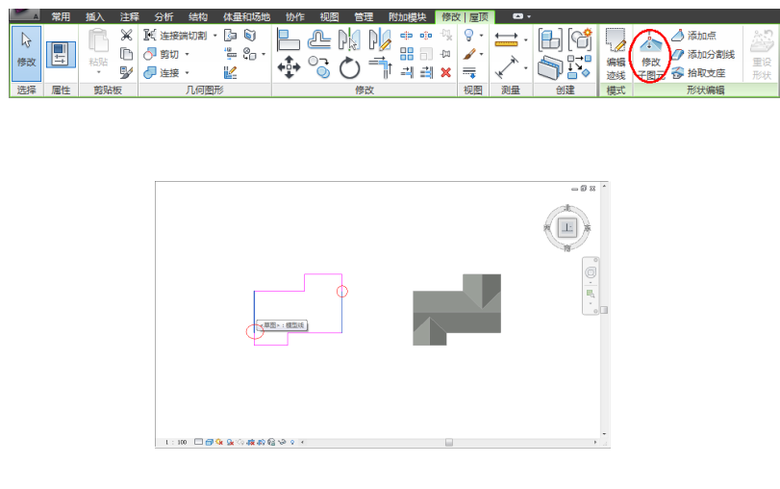
Task: Click the Edit Footprint (编辑迹线) icon
Action: [x=615, y=53]
